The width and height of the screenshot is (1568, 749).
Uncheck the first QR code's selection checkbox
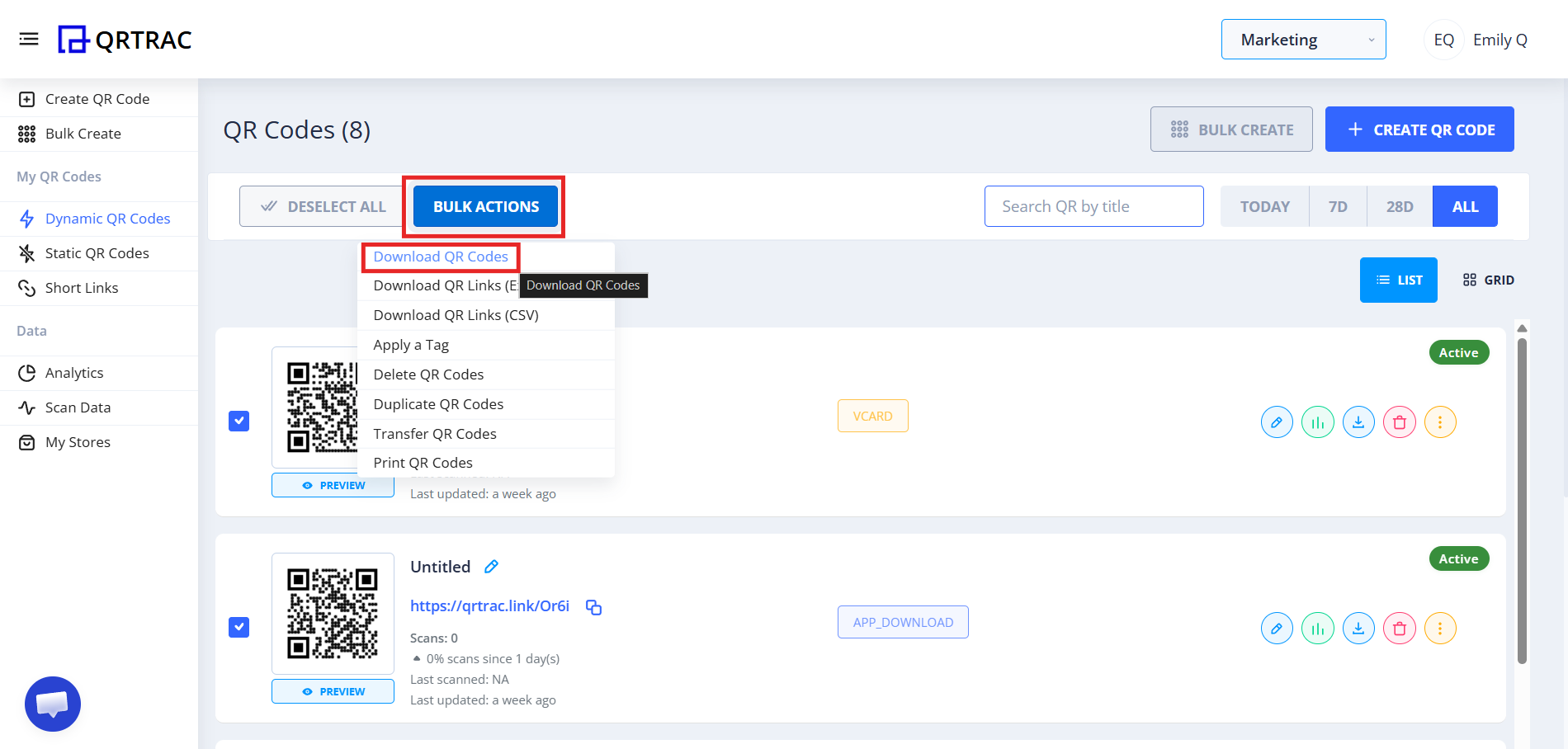(239, 421)
